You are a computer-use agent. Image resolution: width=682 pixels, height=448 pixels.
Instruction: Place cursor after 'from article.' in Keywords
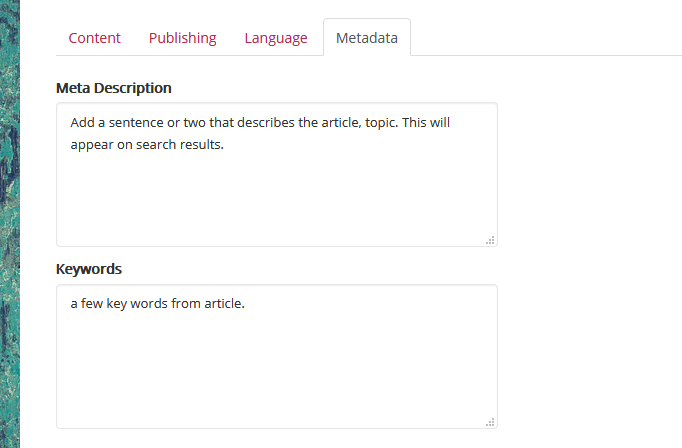tap(246, 304)
